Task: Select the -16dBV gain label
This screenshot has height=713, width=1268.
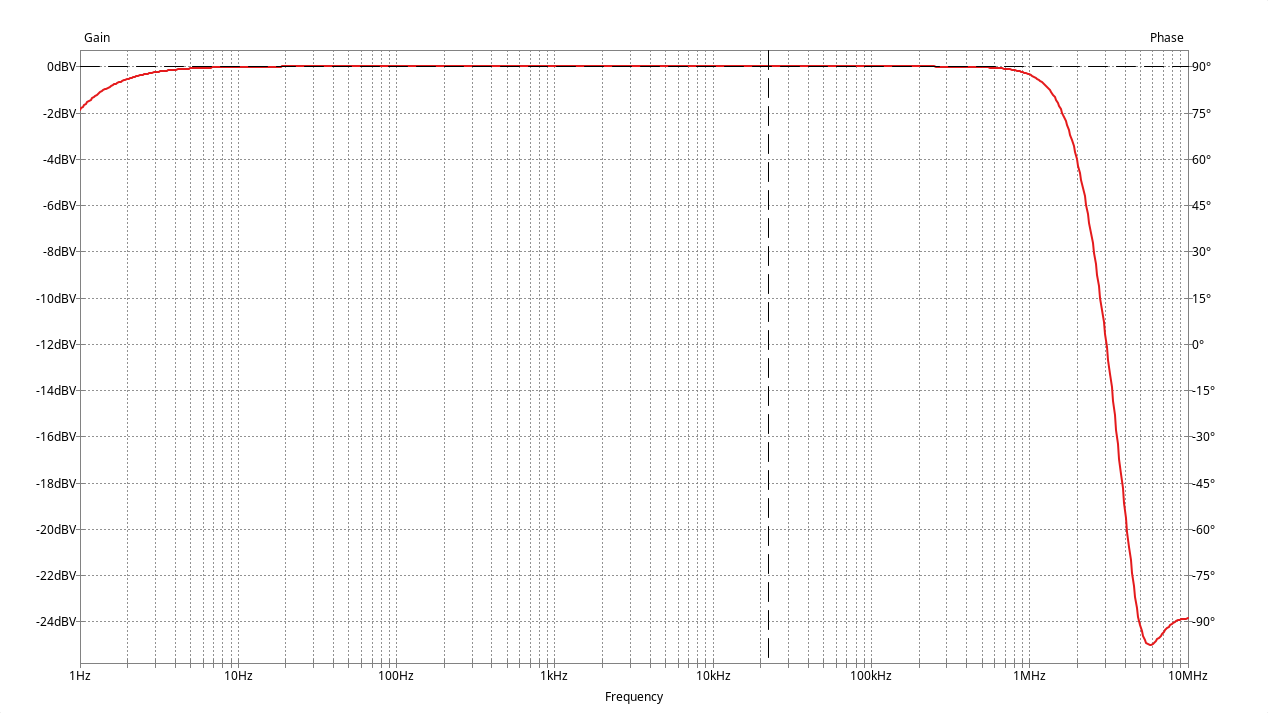Action: (x=56, y=437)
